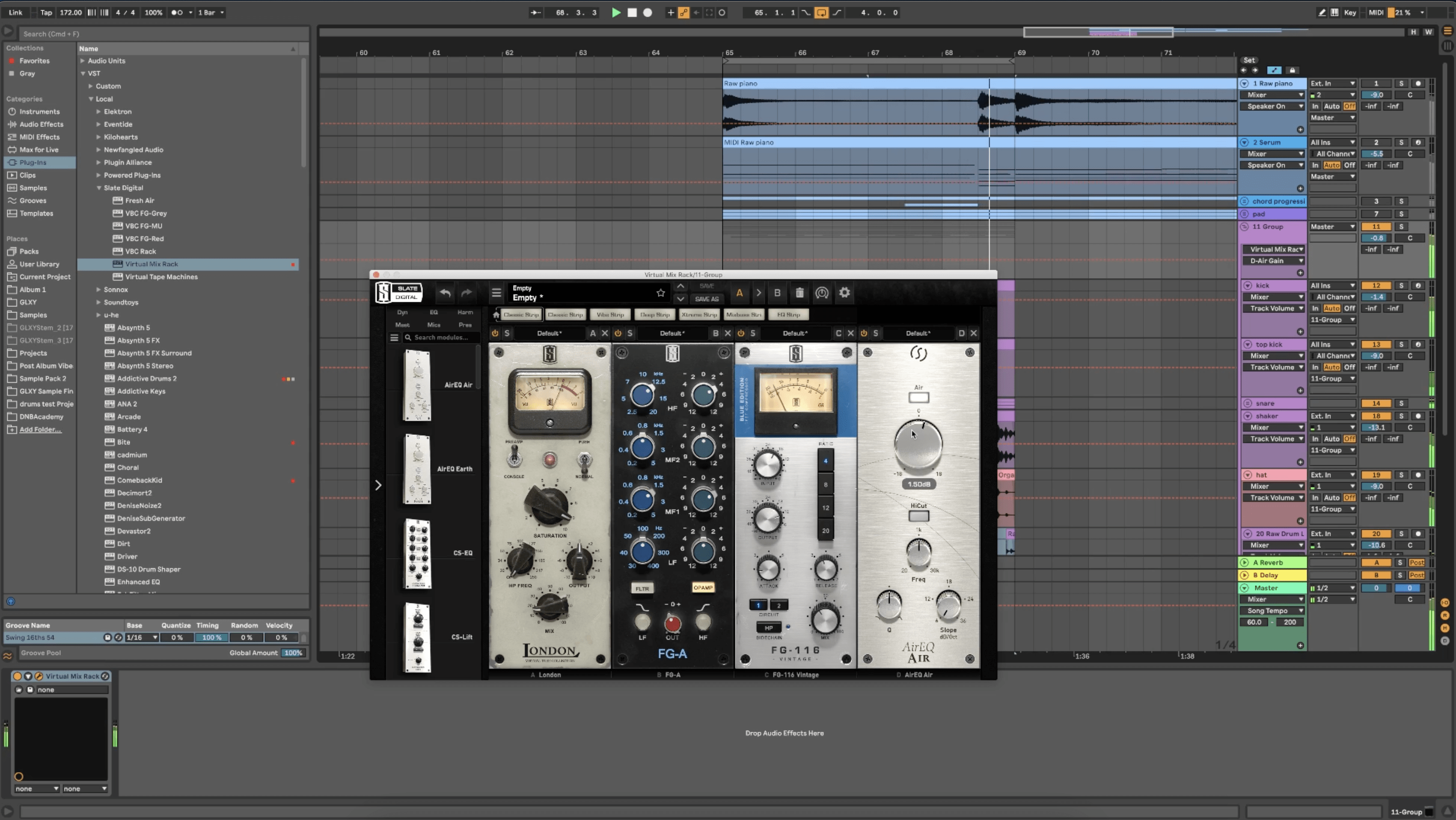Arm the 1 Raw piano track for recording

pos(1418,83)
